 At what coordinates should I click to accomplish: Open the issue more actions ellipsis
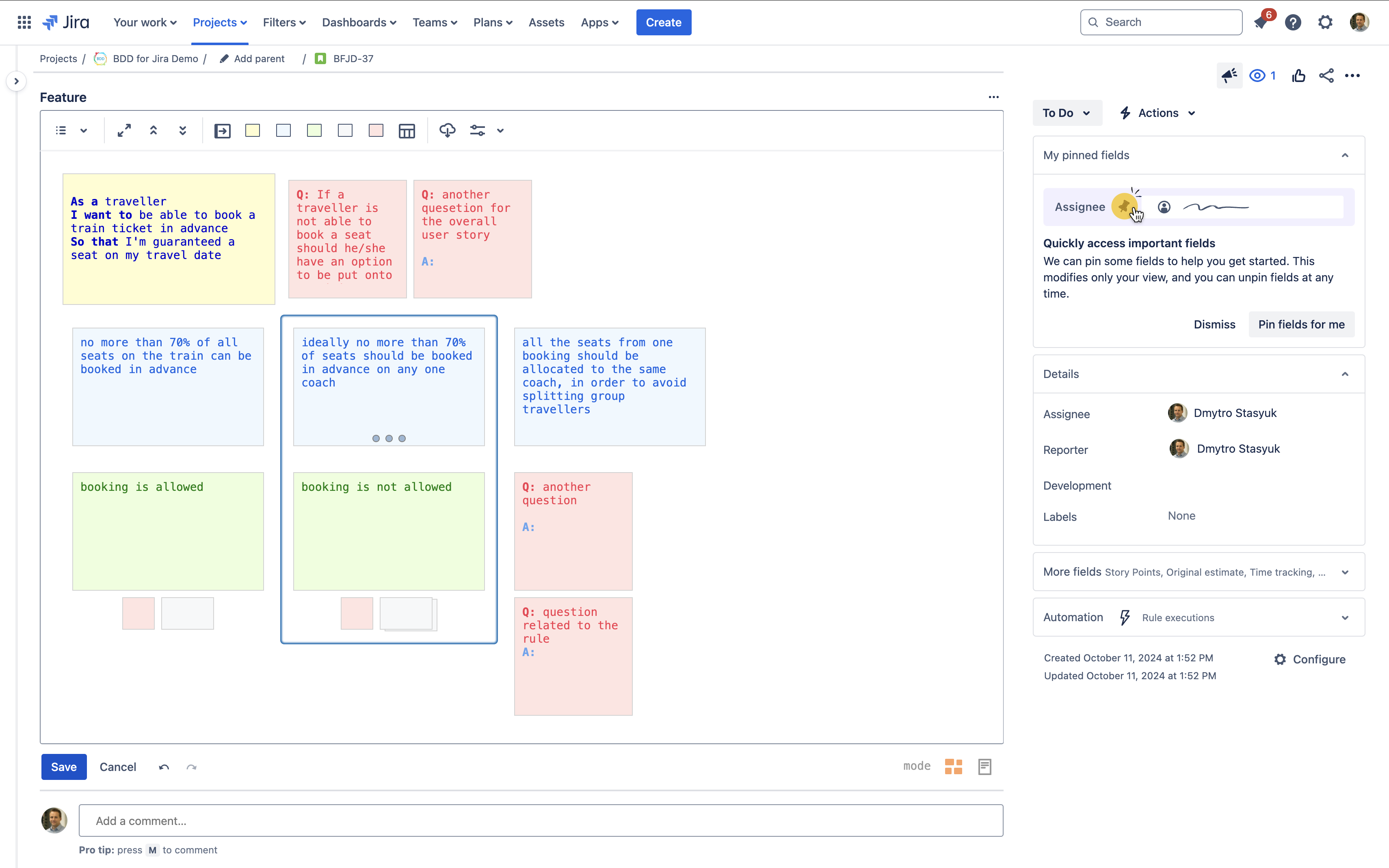(1353, 75)
